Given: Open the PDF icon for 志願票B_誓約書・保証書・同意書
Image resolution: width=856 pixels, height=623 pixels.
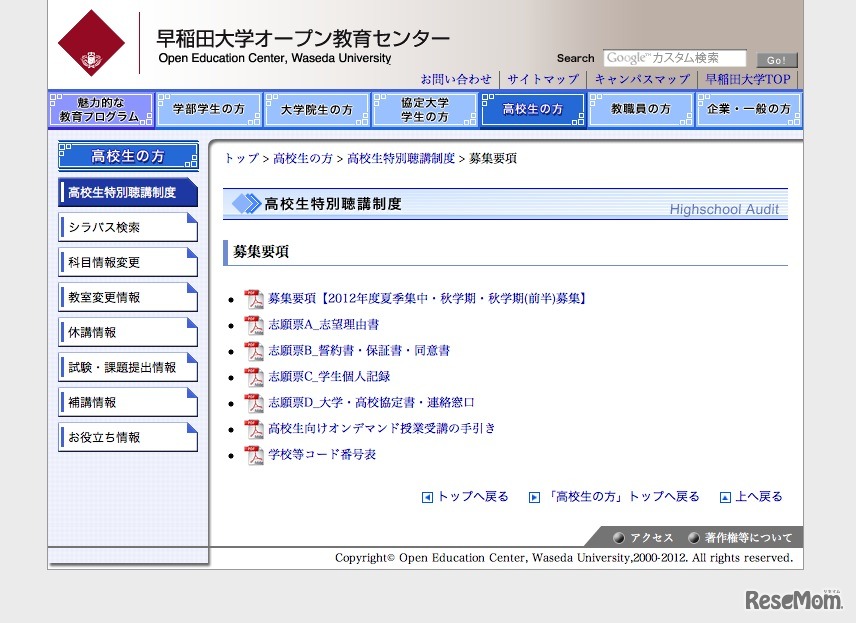Looking at the screenshot, I should point(253,351).
